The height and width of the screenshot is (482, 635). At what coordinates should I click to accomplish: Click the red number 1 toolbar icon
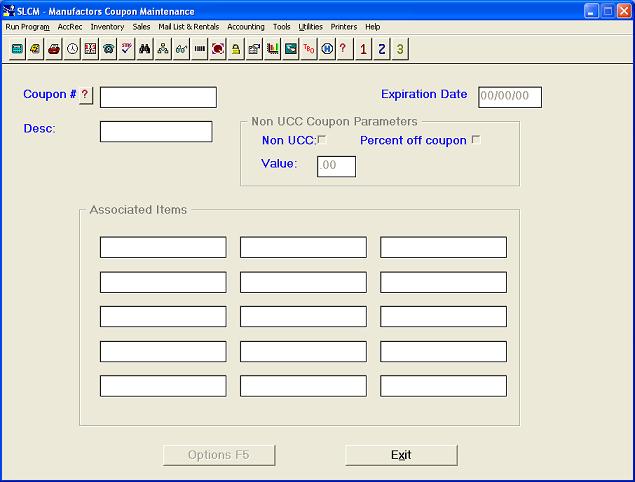(x=363, y=48)
